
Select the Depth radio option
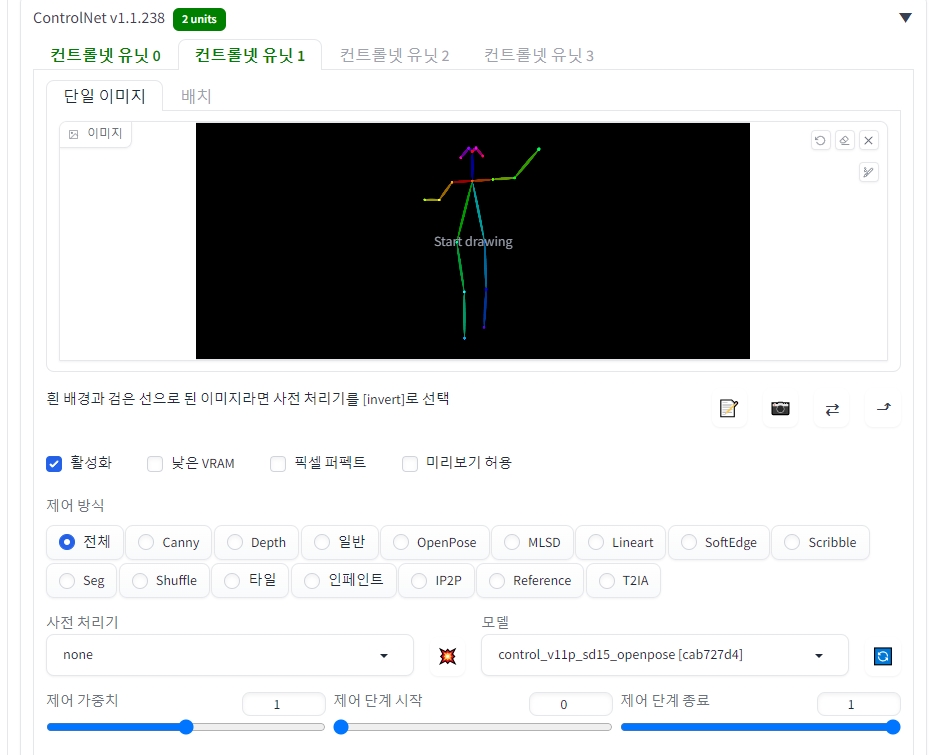point(257,542)
